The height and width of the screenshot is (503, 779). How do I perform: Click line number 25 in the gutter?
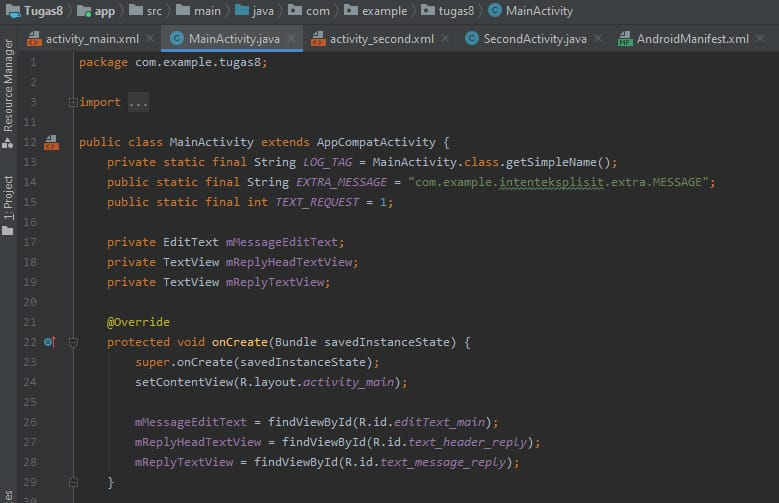tap(30, 402)
